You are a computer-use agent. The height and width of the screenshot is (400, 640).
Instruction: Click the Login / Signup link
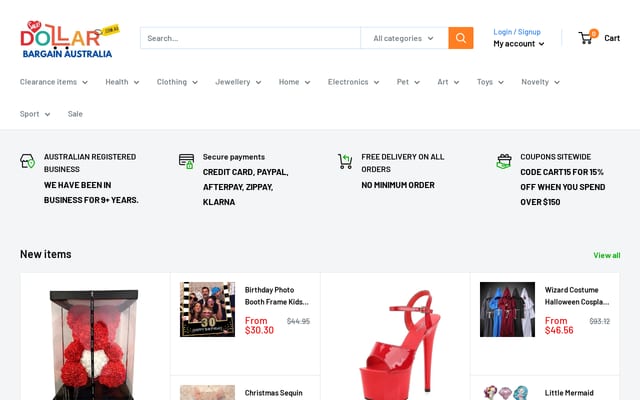point(517,32)
